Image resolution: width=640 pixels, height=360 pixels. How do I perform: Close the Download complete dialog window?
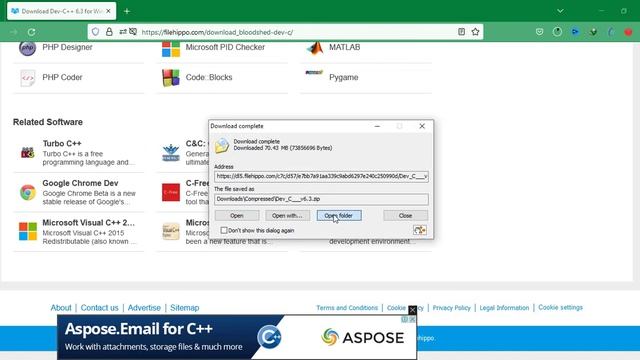click(x=422, y=126)
